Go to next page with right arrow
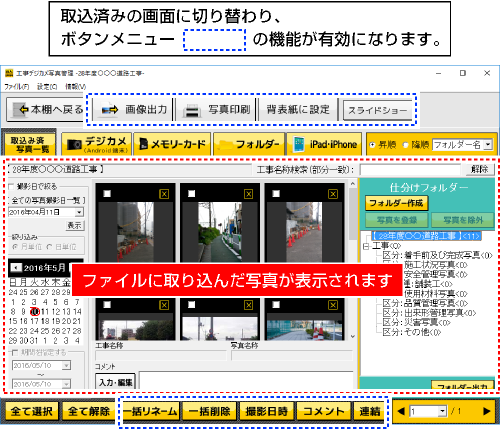Viewport: 500px width, 431px height. [486, 411]
